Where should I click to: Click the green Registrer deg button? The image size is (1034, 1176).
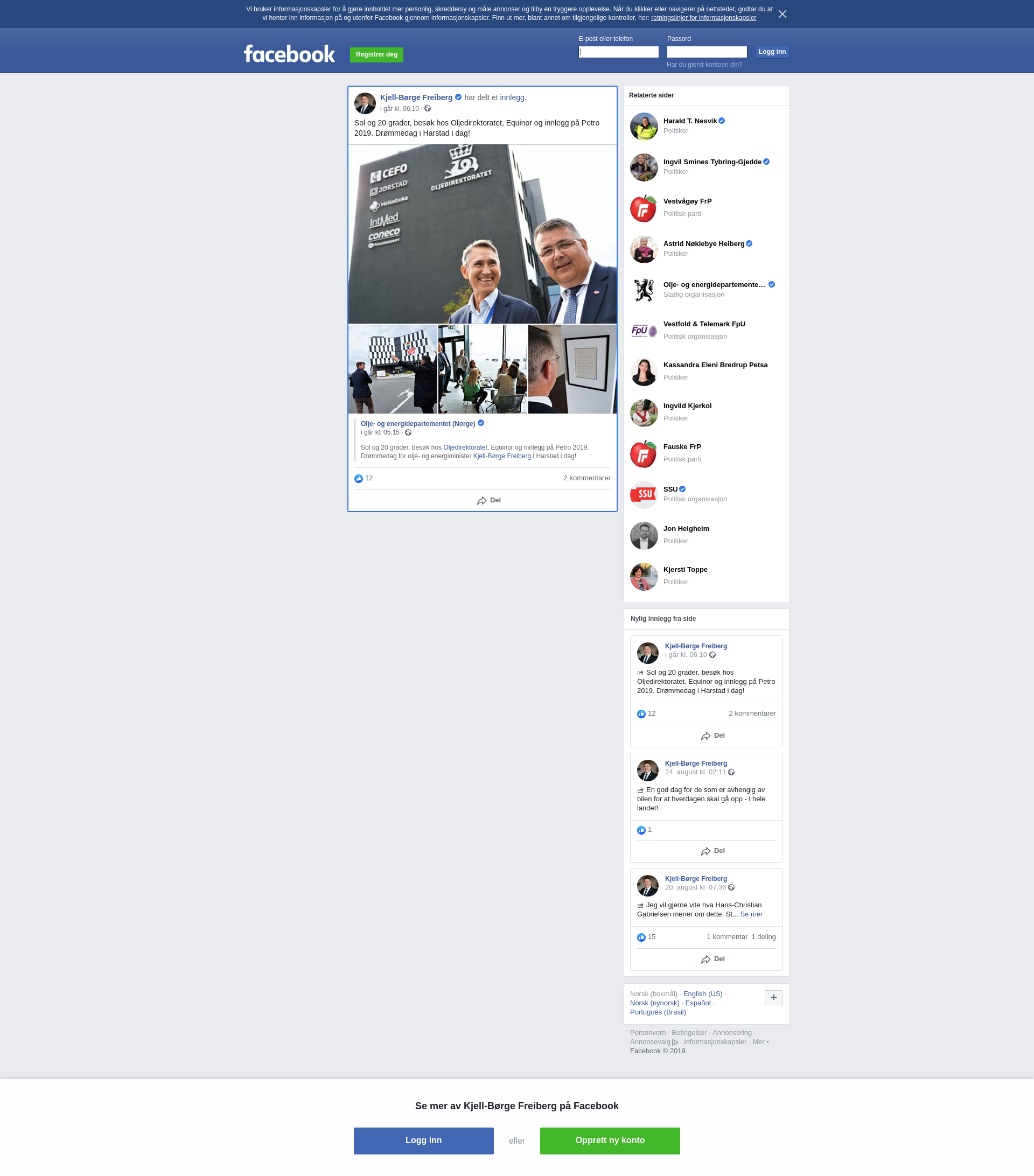(376, 55)
